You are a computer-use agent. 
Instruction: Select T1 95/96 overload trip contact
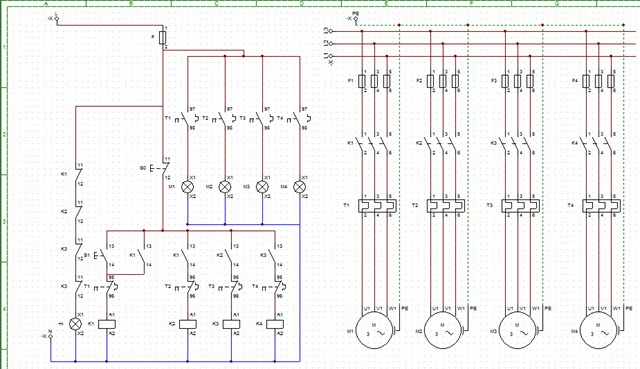(107, 287)
